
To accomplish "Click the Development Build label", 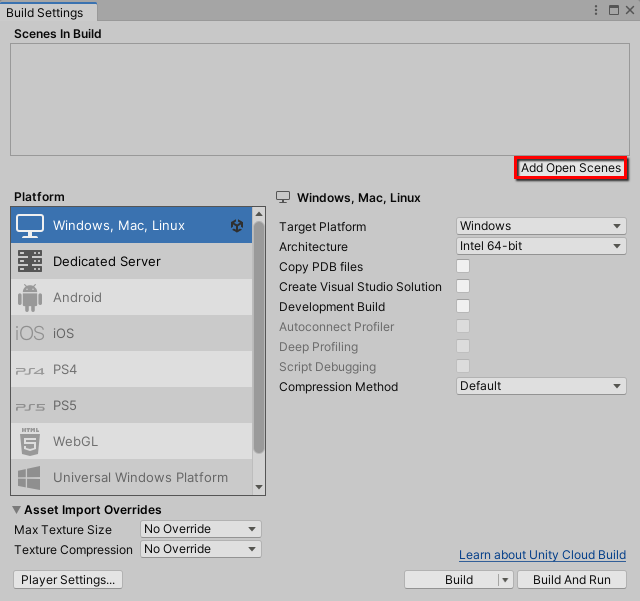I will [x=332, y=307].
